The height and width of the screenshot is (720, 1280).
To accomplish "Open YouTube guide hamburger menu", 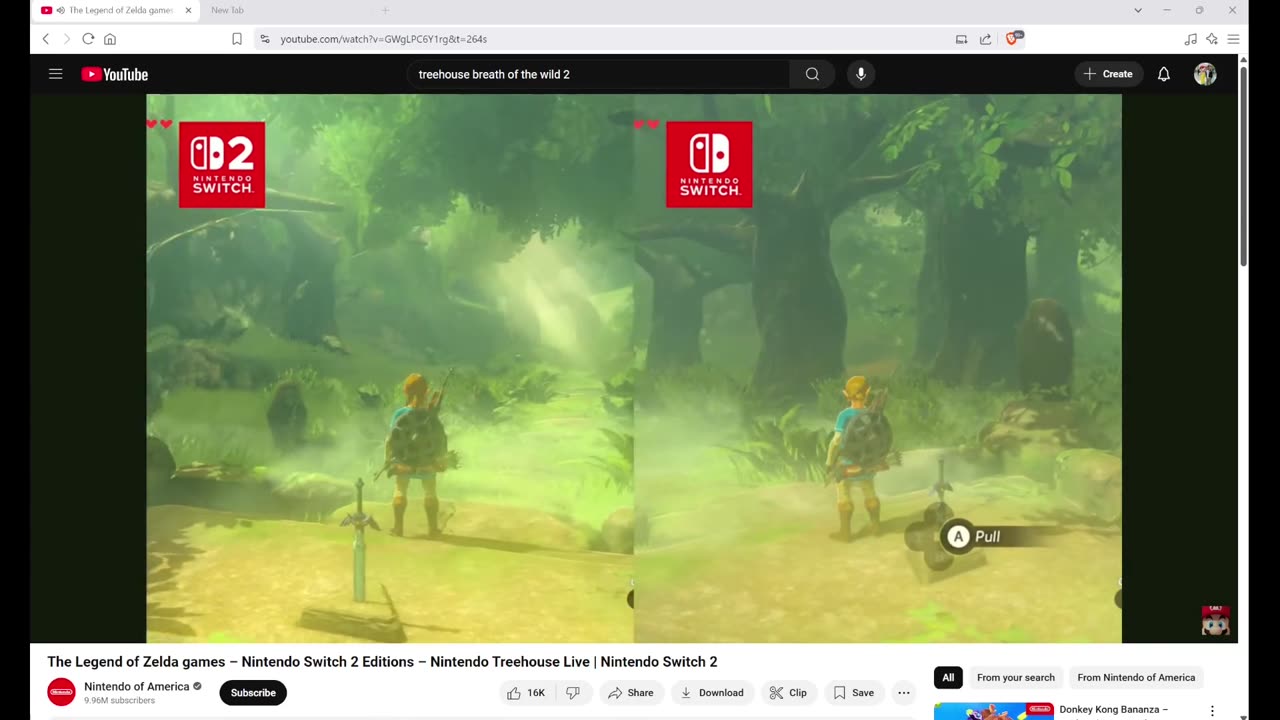I will click(x=56, y=74).
